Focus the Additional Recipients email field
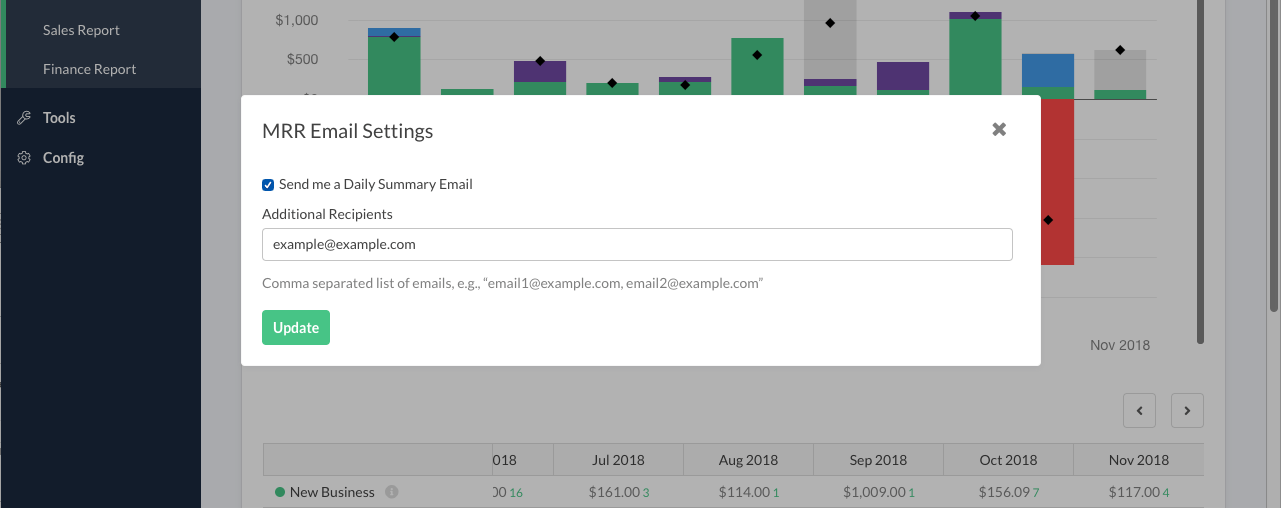 pos(637,245)
